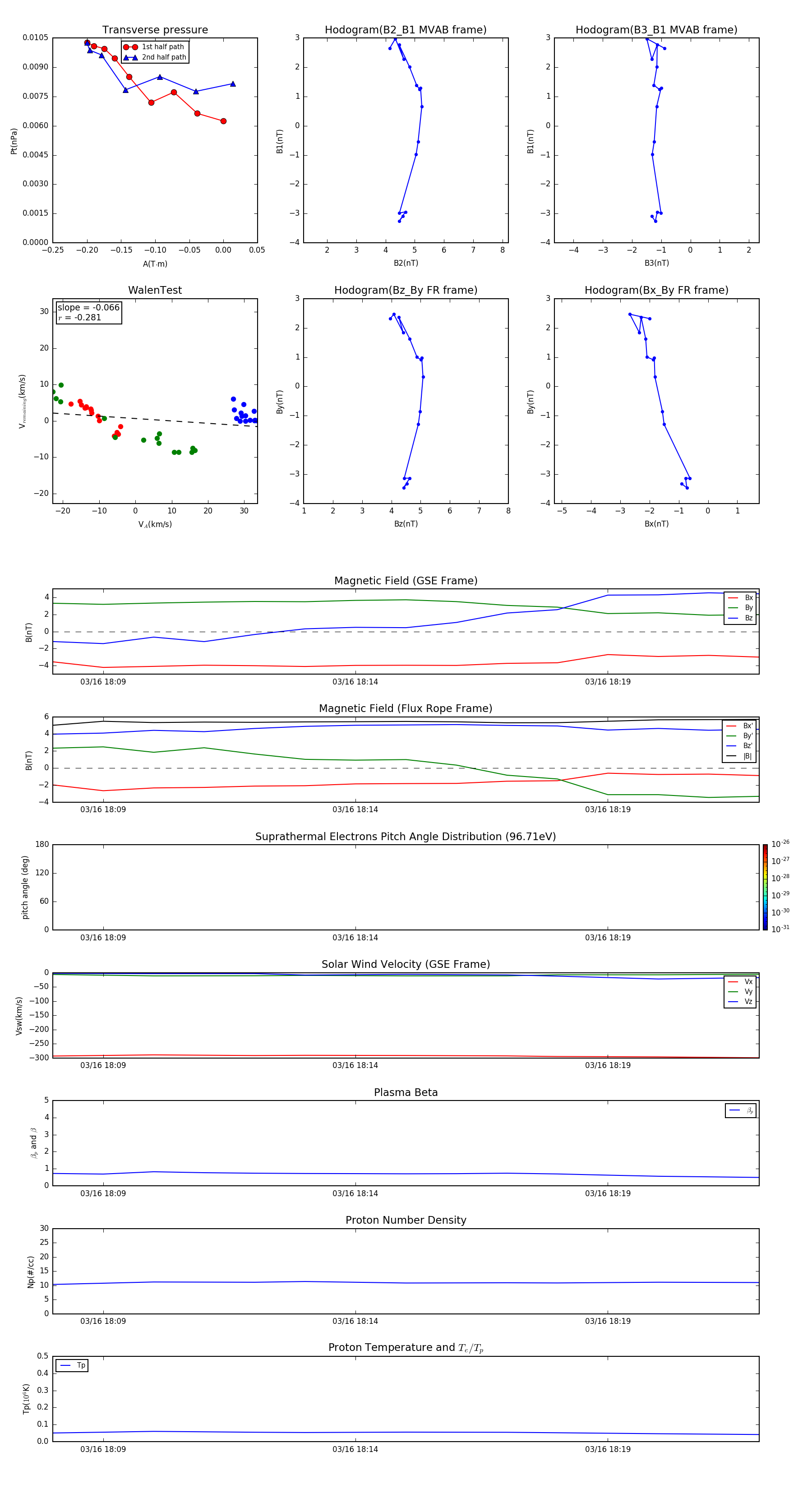Viewport: 812px width, 1489px height.
Task: Click the "Hodogram(B2_B1 MVAB frame)" title
Action: tap(406, 30)
